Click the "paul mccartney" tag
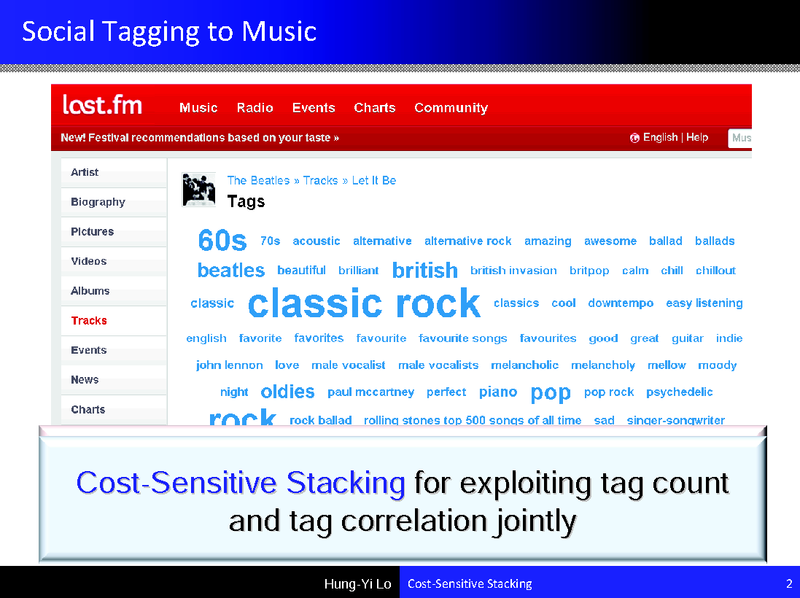The width and height of the screenshot is (800, 598). 369,392
